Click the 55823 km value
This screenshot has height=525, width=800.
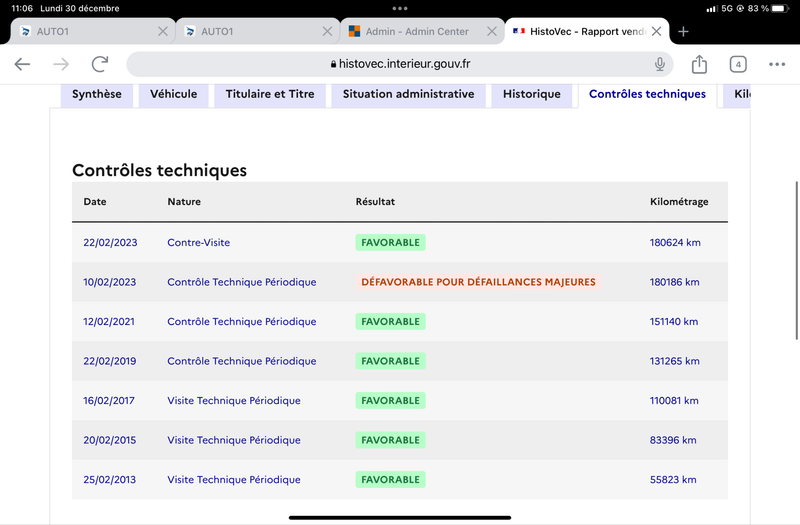673,480
